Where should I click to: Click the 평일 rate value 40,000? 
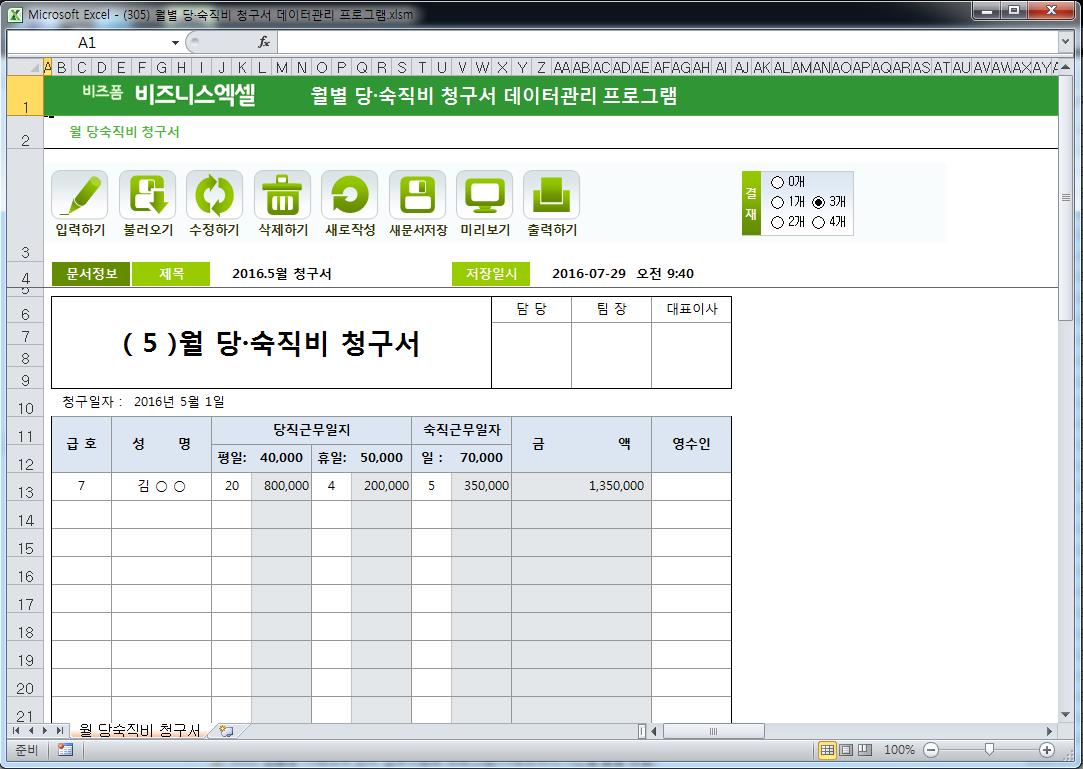click(281, 457)
